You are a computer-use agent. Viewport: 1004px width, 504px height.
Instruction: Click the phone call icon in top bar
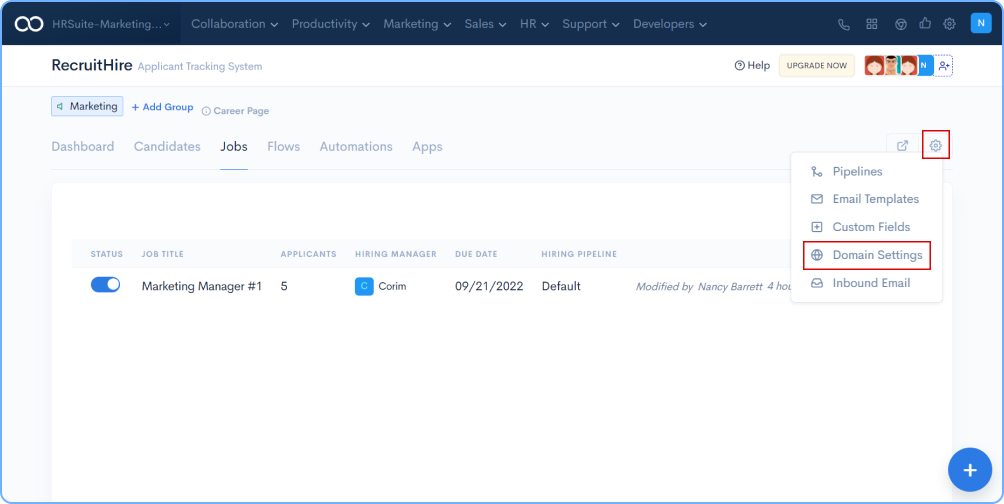[x=844, y=24]
